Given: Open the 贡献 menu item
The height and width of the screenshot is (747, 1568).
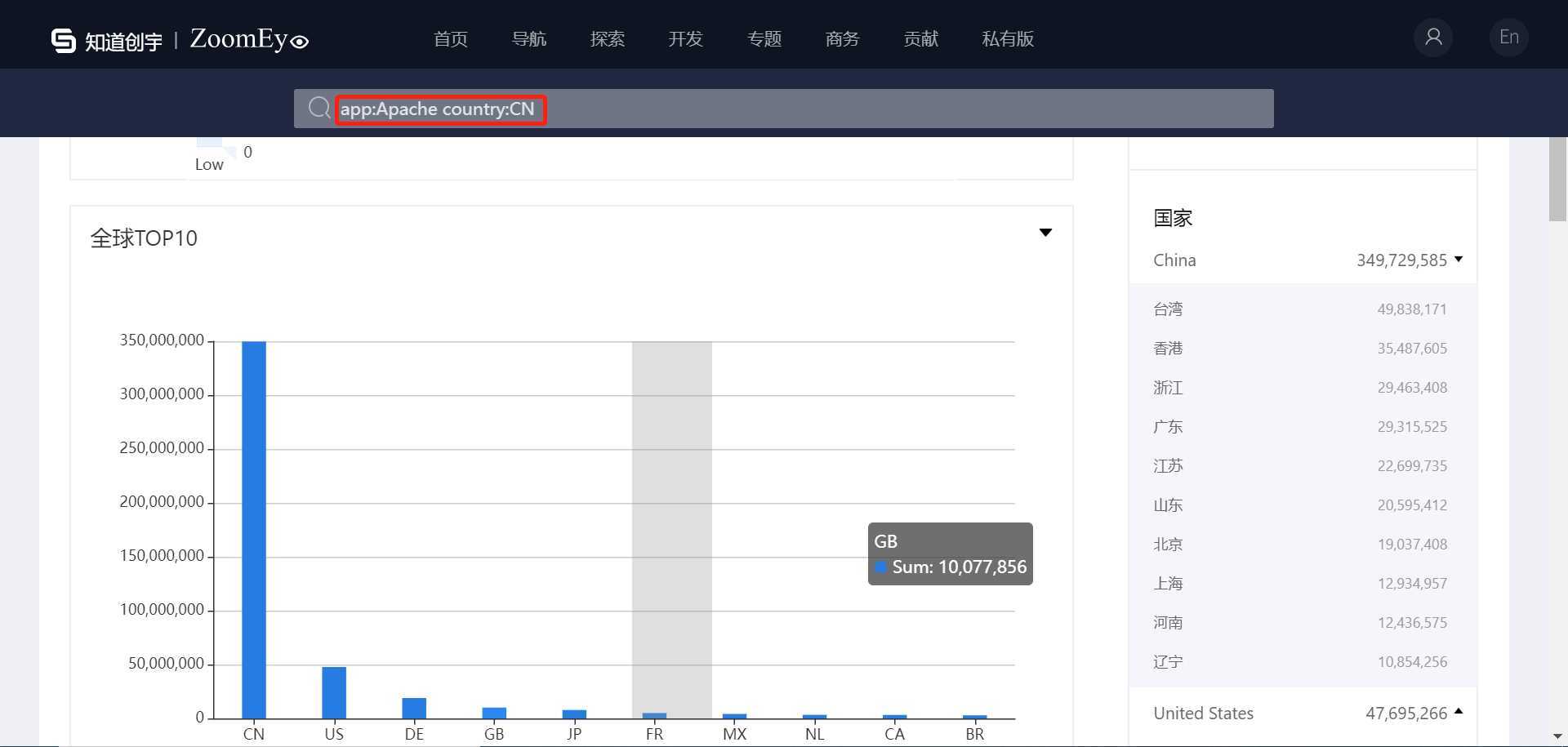Looking at the screenshot, I should pos(921,39).
